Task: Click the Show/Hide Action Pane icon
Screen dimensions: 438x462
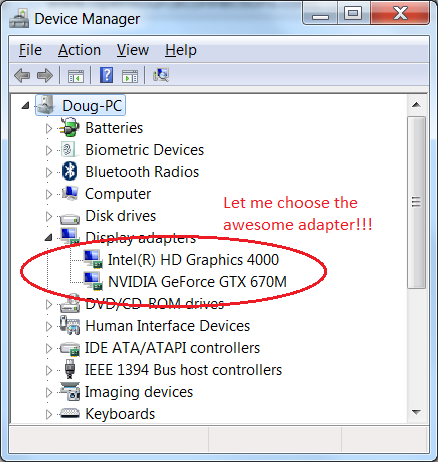Action: coord(130,76)
